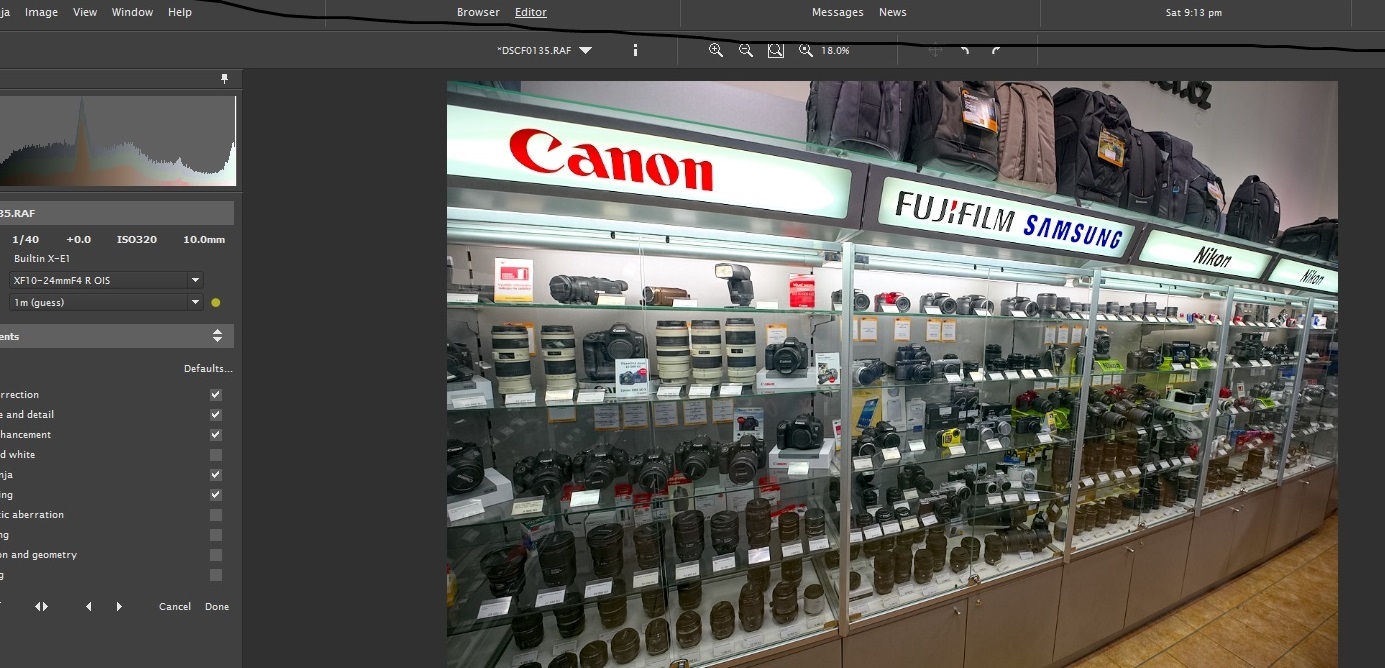Fit the image to the window

tap(775, 50)
